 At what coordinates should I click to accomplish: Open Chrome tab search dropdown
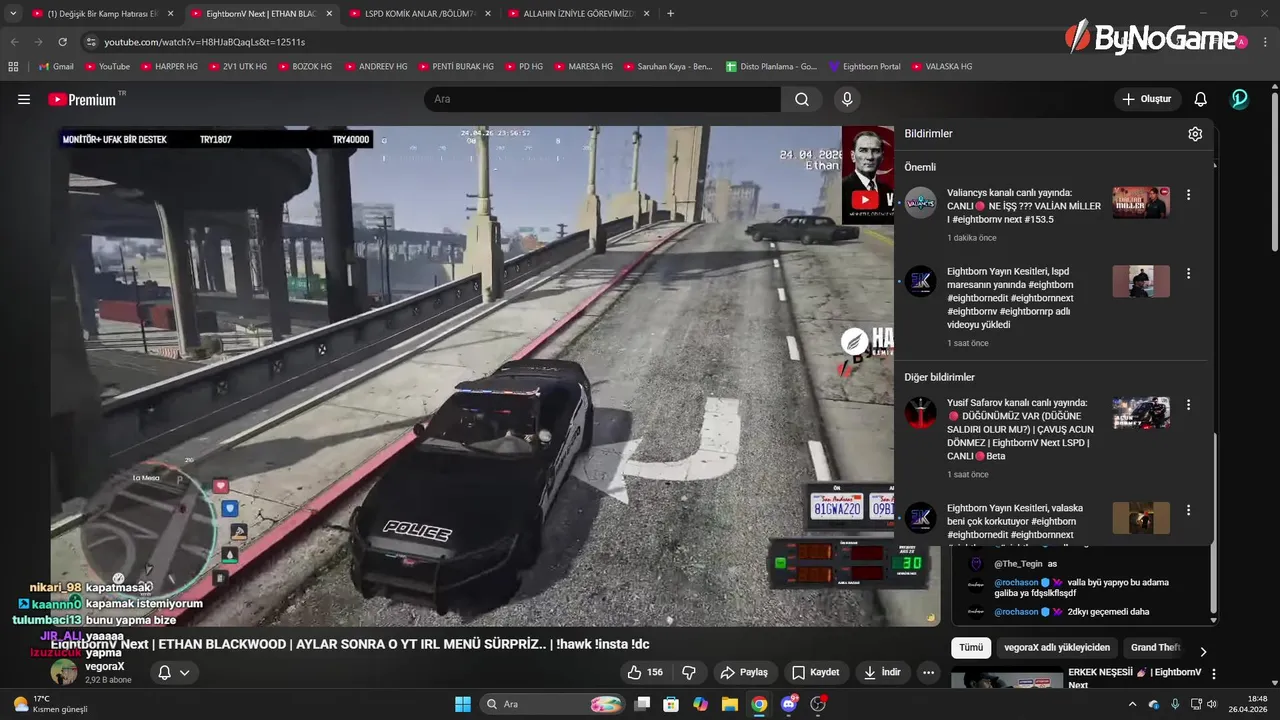(x=13, y=13)
